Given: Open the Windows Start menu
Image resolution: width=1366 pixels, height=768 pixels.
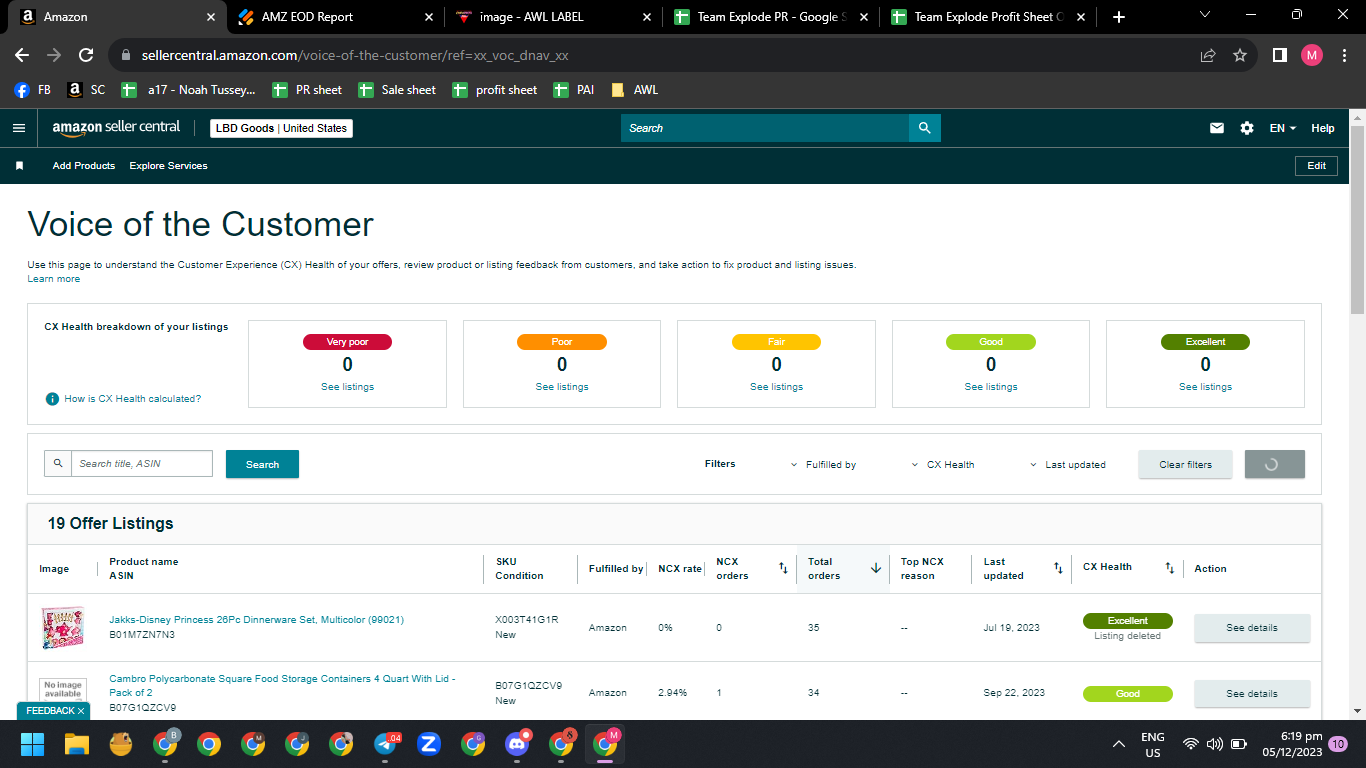Looking at the screenshot, I should tap(33, 744).
